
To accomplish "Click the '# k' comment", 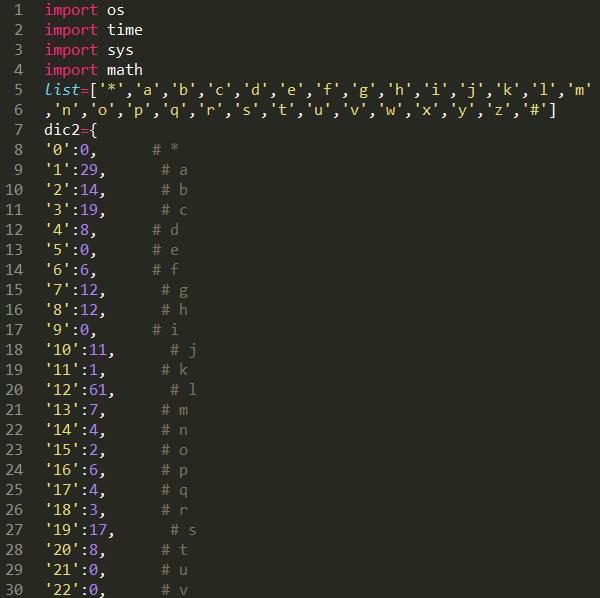I will point(174,370).
